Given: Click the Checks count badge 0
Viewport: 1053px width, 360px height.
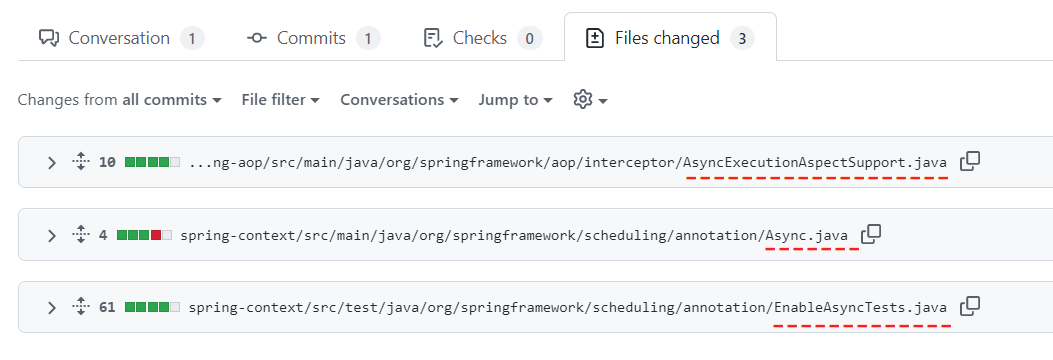Looking at the screenshot, I should click(529, 38).
